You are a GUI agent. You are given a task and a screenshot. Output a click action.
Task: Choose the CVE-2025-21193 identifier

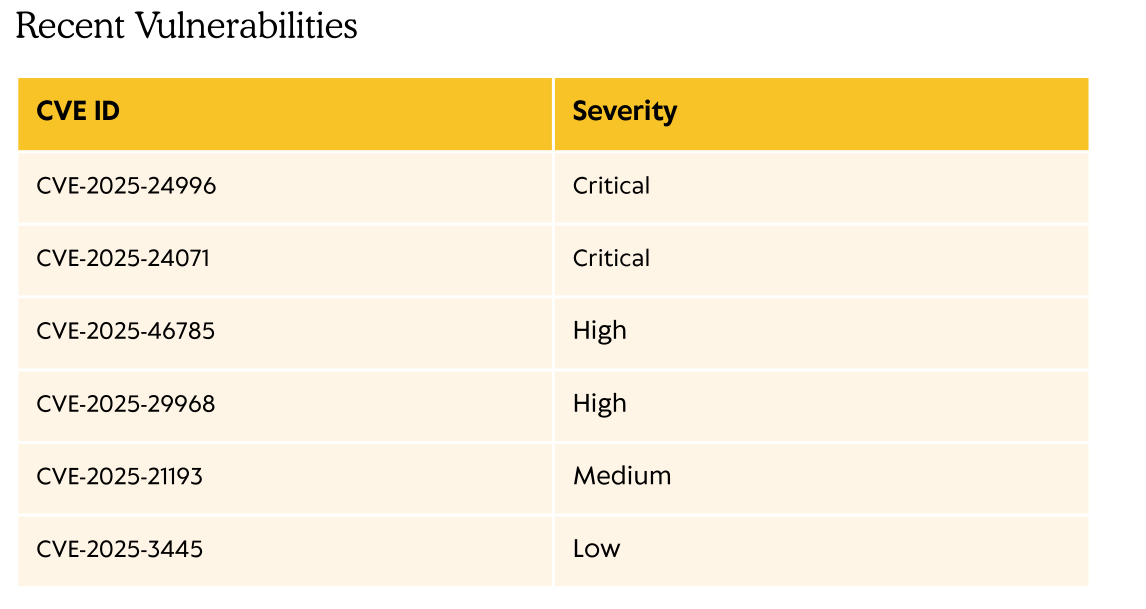tap(119, 476)
